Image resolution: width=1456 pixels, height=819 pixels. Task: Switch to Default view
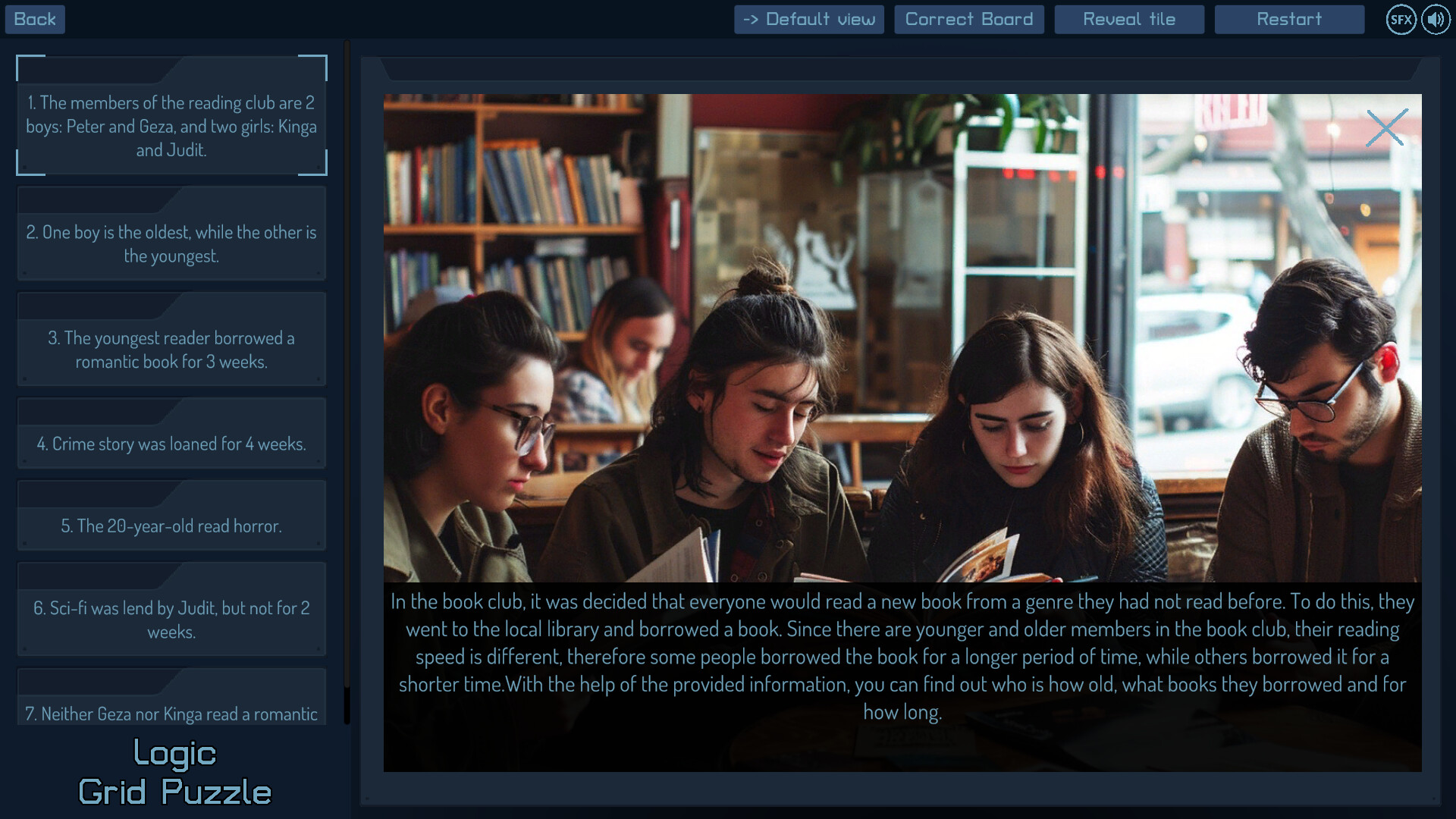[x=808, y=19]
